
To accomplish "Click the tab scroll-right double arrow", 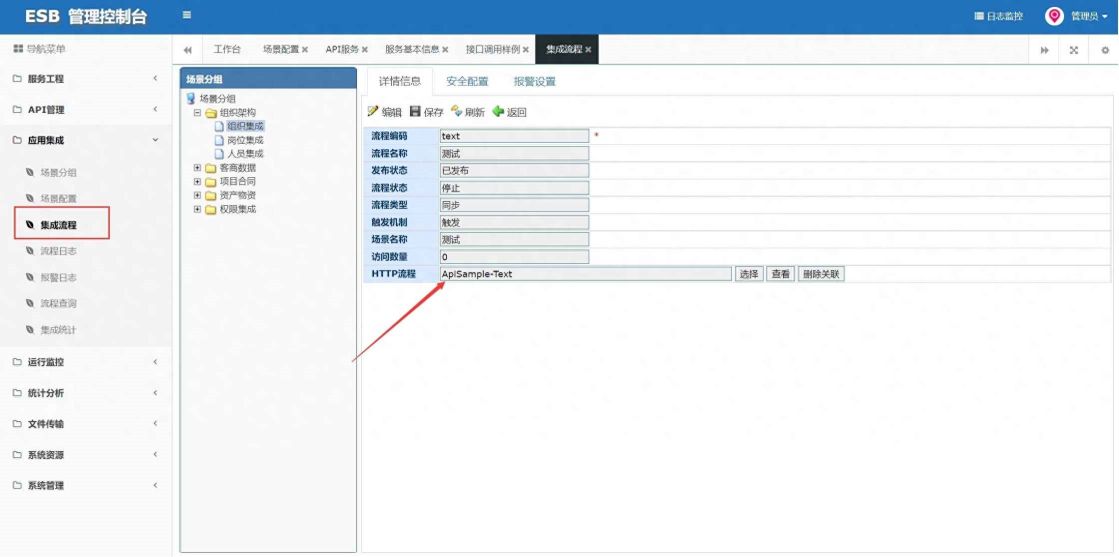I will [x=1044, y=50].
